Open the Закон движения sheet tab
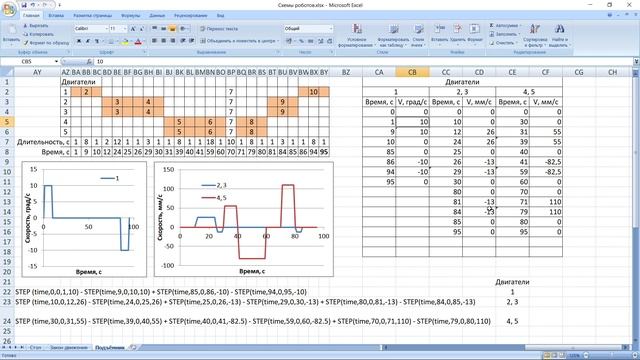The width and height of the screenshot is (640, 360). pos(69,348)
